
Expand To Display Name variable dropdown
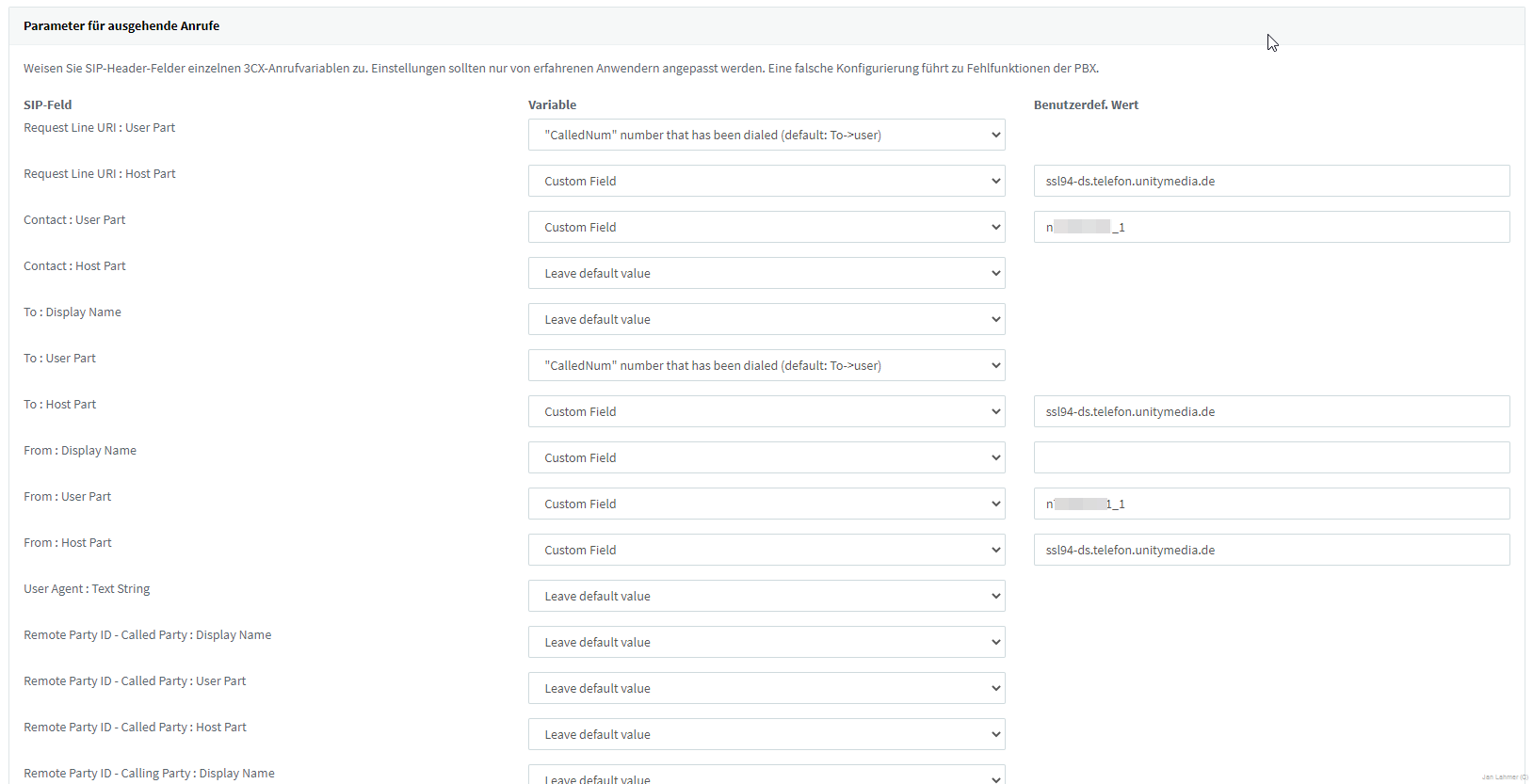pos(766,319)
